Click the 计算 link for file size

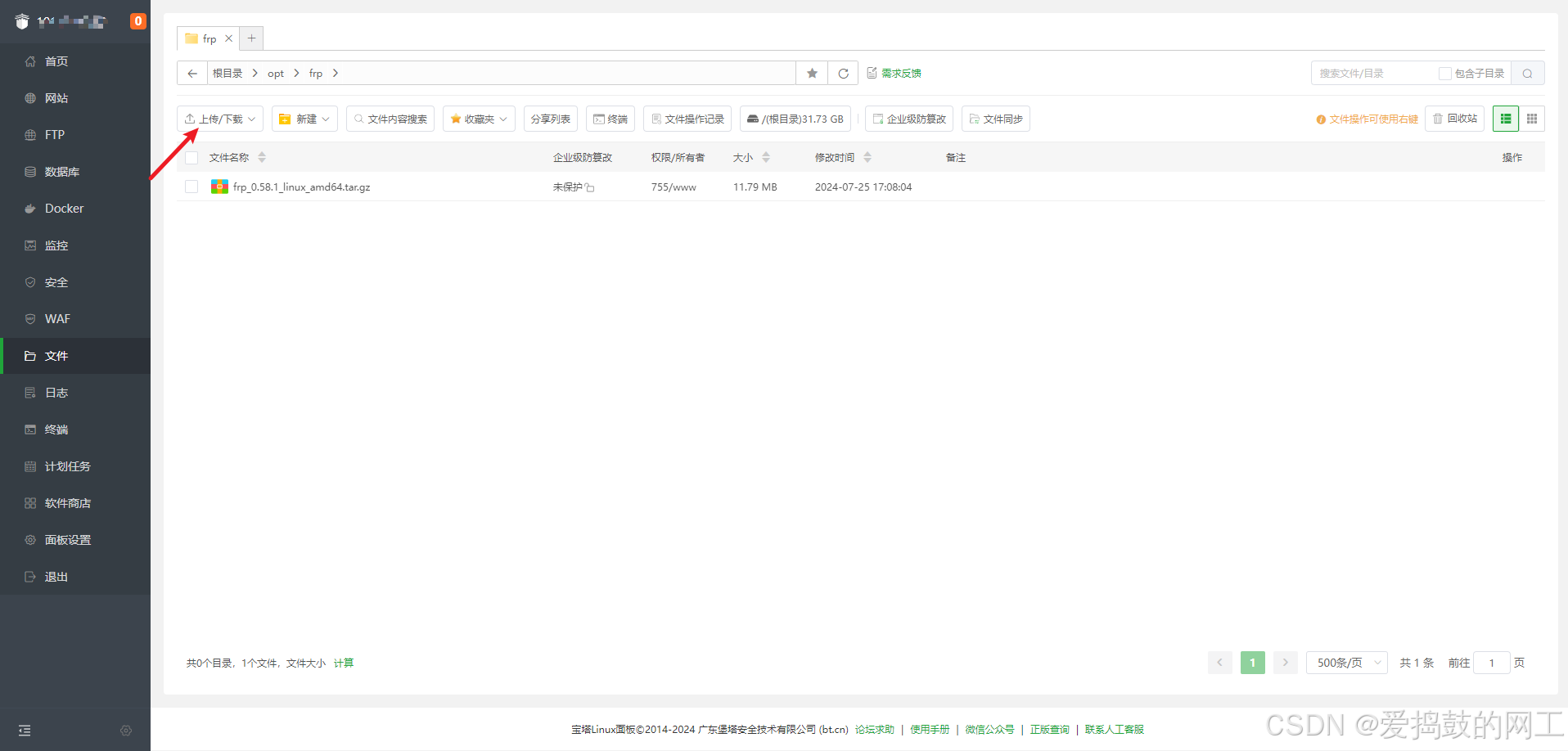(344, 663)
